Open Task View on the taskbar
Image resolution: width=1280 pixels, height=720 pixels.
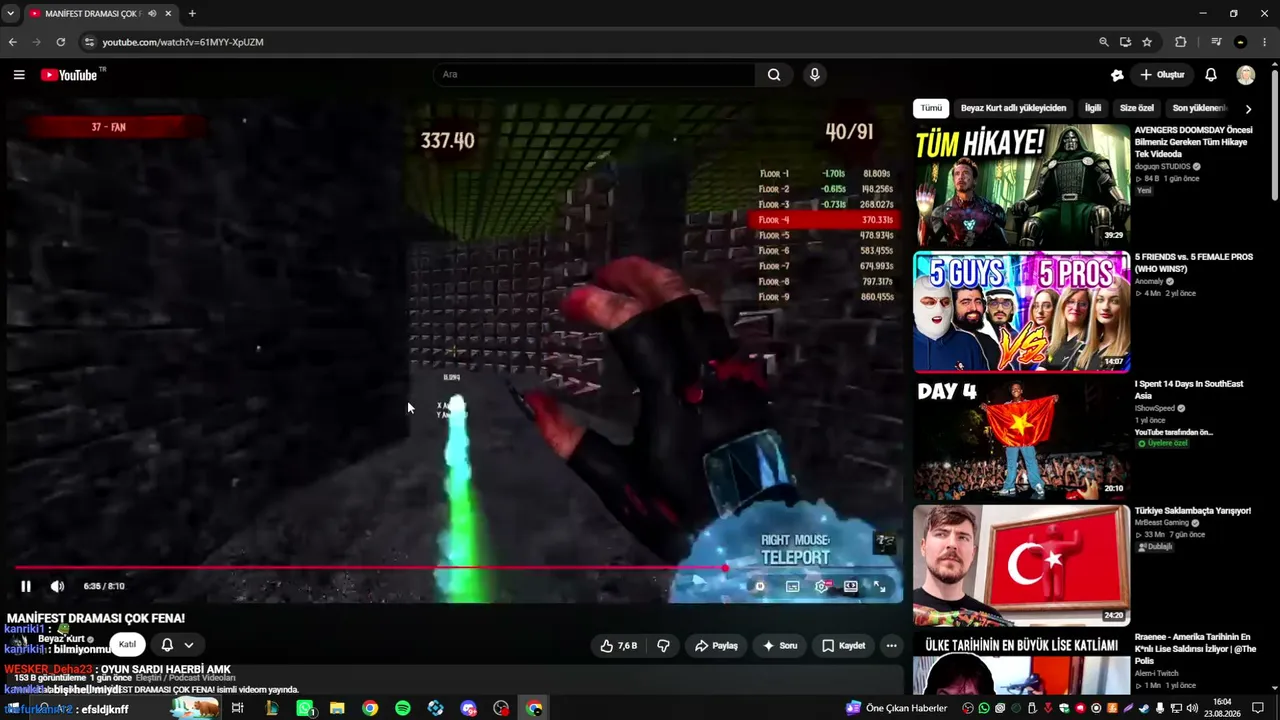(237, 709)
